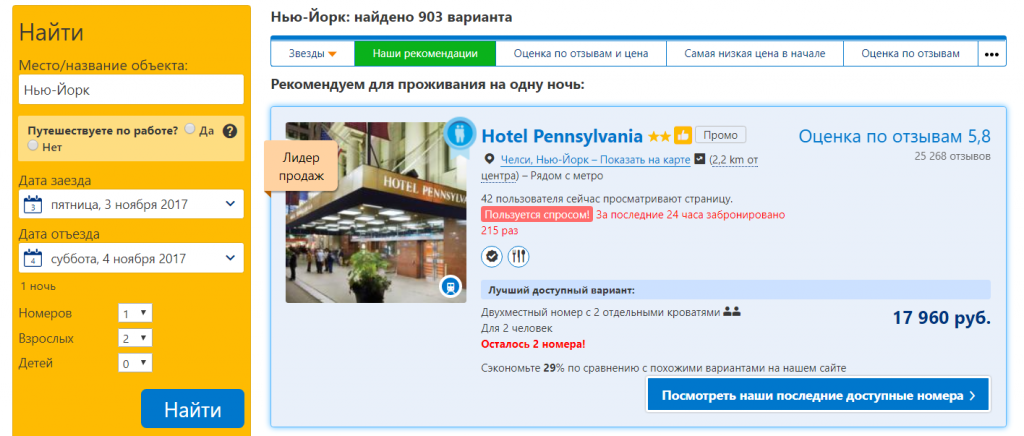
Task: Sort by Самая низкая цена в начале
Action: [755, 54]
